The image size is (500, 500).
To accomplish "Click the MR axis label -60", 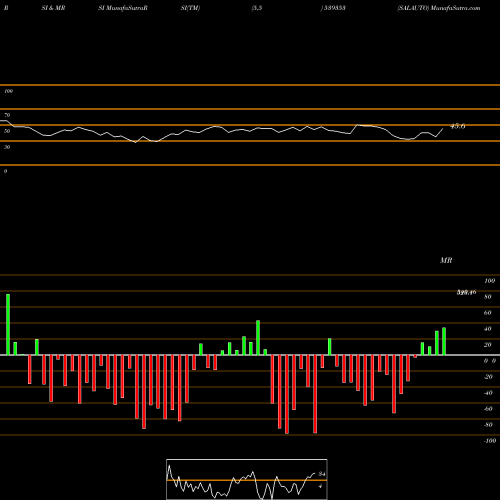I will point(488,409).
